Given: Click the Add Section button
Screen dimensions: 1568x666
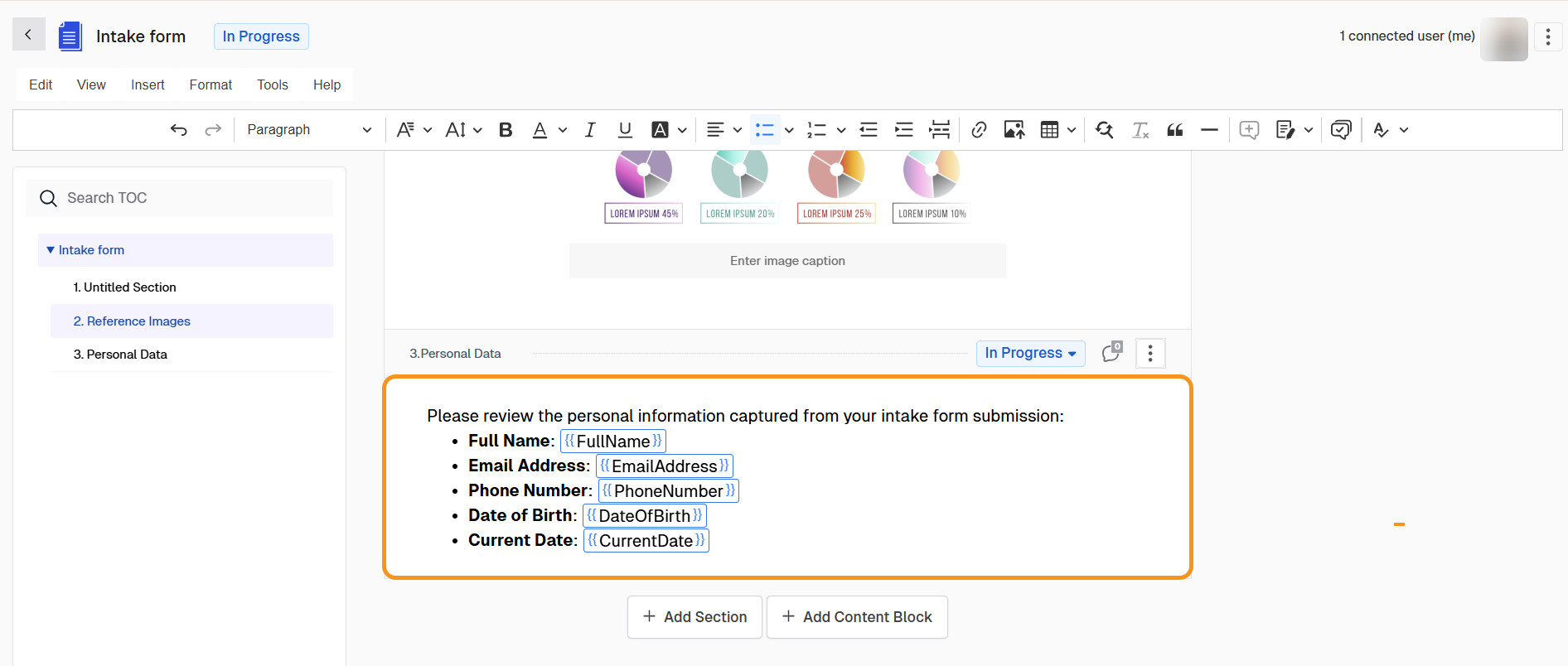Looking at the screenshot, I should click(x=694, y=617).
